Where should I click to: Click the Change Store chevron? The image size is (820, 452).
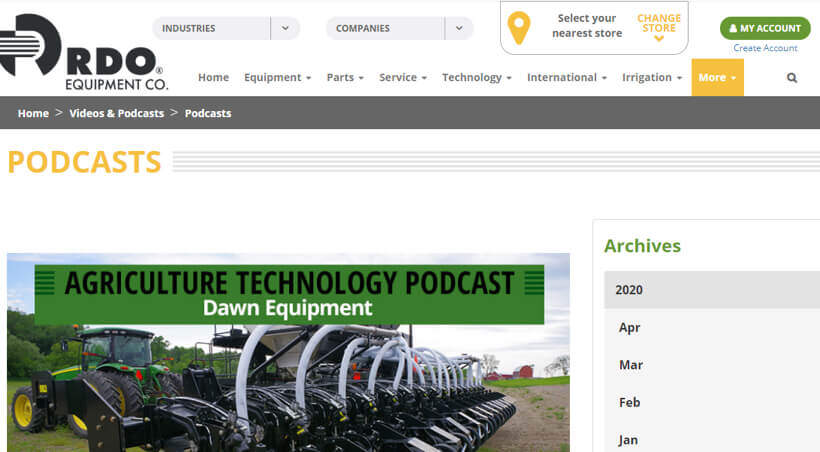click(x=659, y=39)
